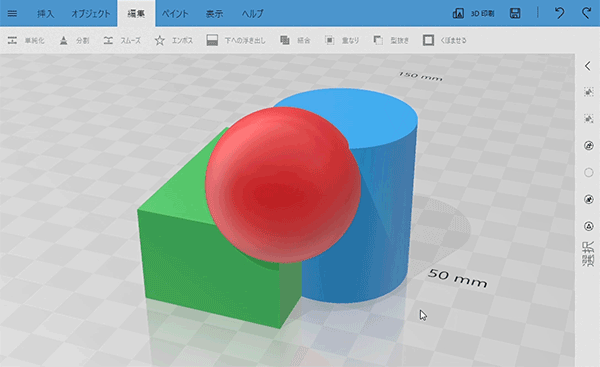The width and height of the screenshot is (600, 367).
Task: Open the hamburger menu
Action: (12, 13)
